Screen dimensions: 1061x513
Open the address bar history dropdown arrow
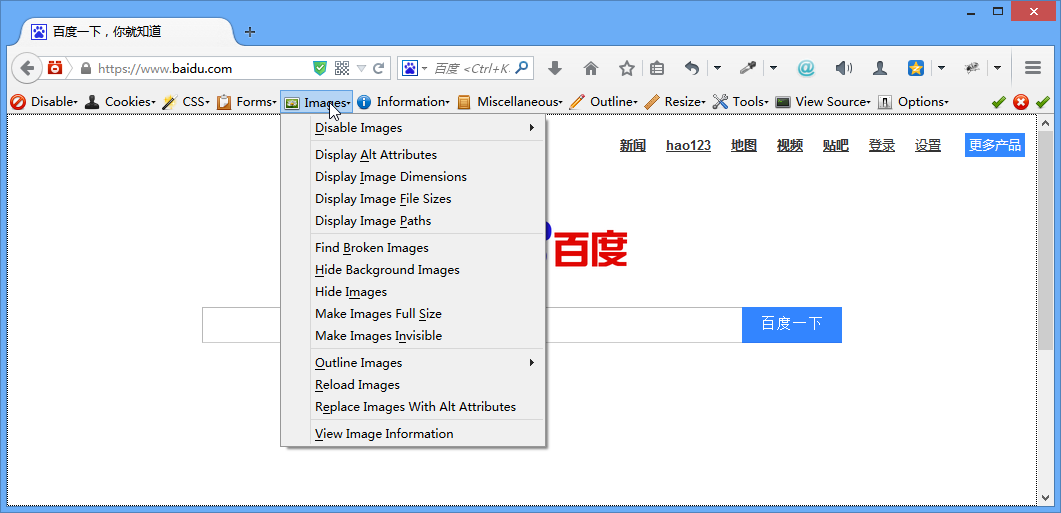coord(361,68)
